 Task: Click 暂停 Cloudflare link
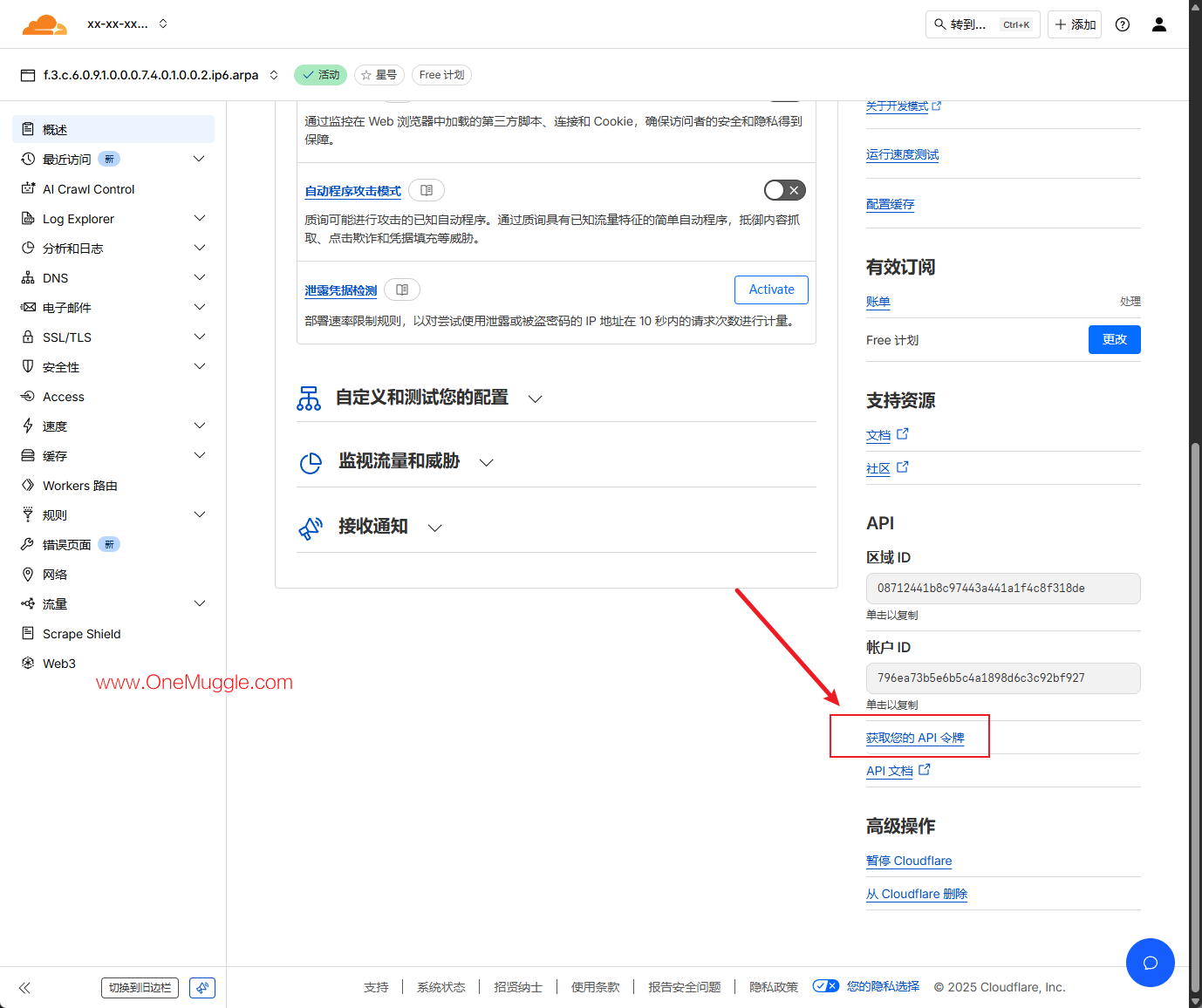click(x=909, y=861)
